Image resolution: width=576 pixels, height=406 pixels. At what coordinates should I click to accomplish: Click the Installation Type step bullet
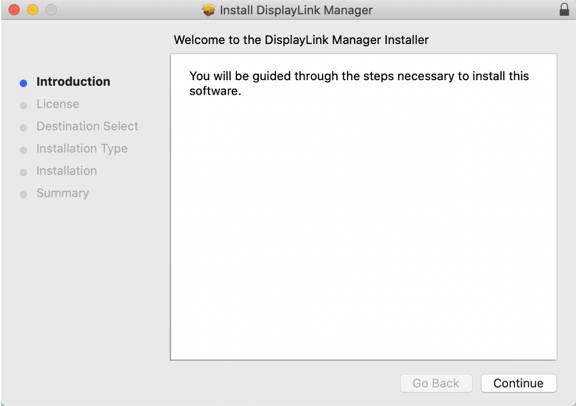click(23, 150)
